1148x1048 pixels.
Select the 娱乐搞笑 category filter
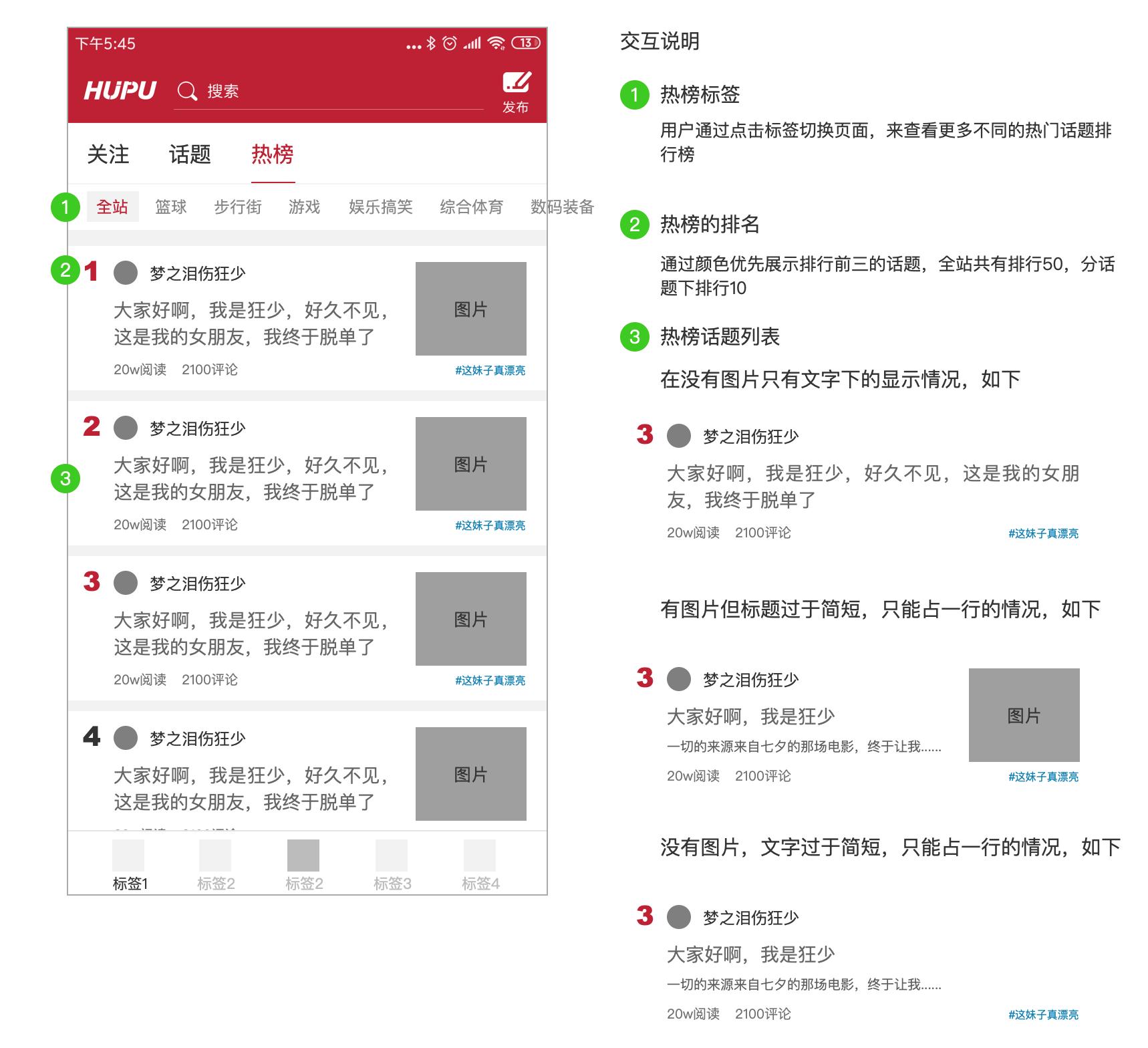(380, 207)
